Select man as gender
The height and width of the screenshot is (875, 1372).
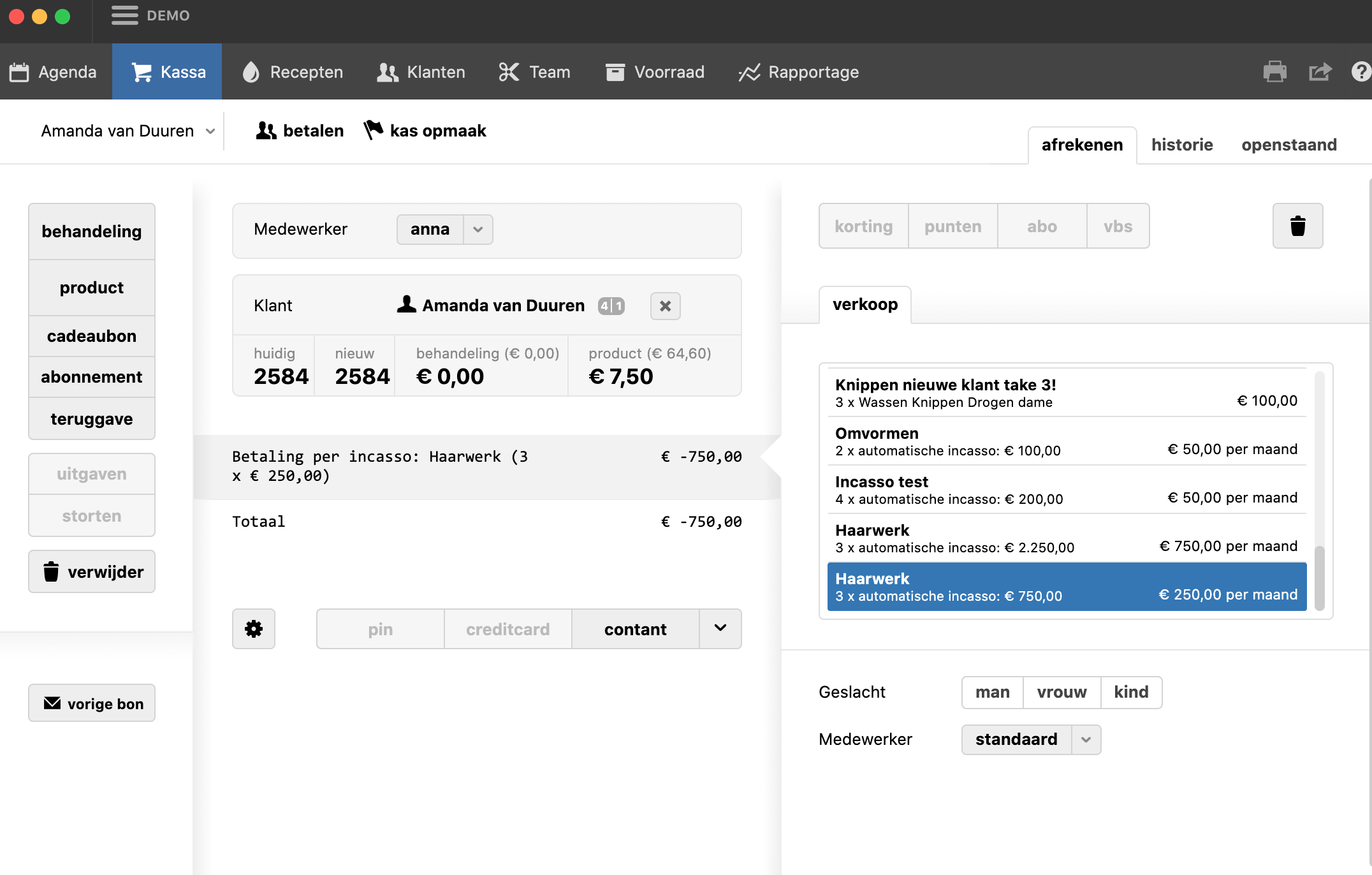click(992, 692)
